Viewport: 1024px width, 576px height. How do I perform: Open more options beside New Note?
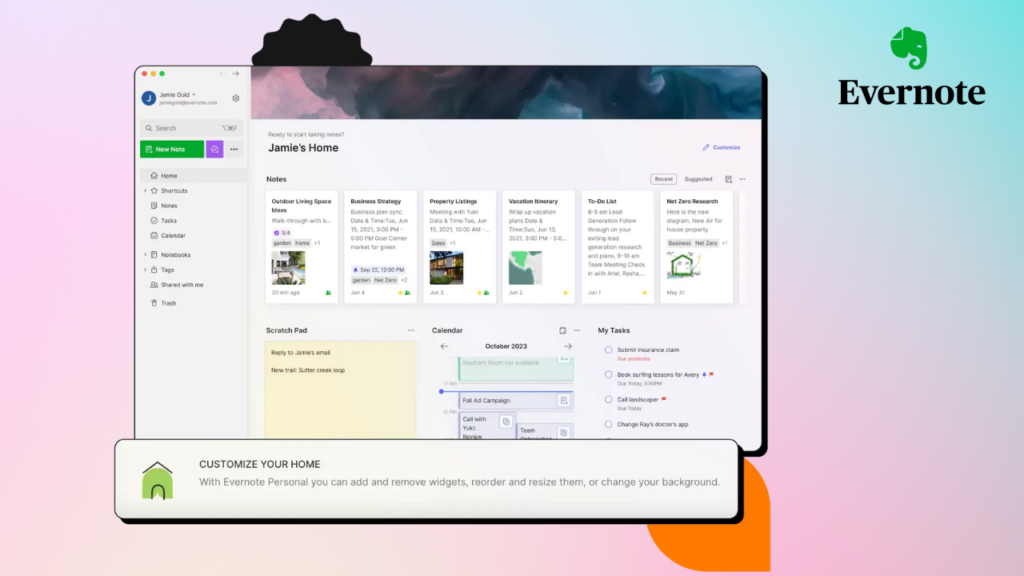click(x=234, y=150)
